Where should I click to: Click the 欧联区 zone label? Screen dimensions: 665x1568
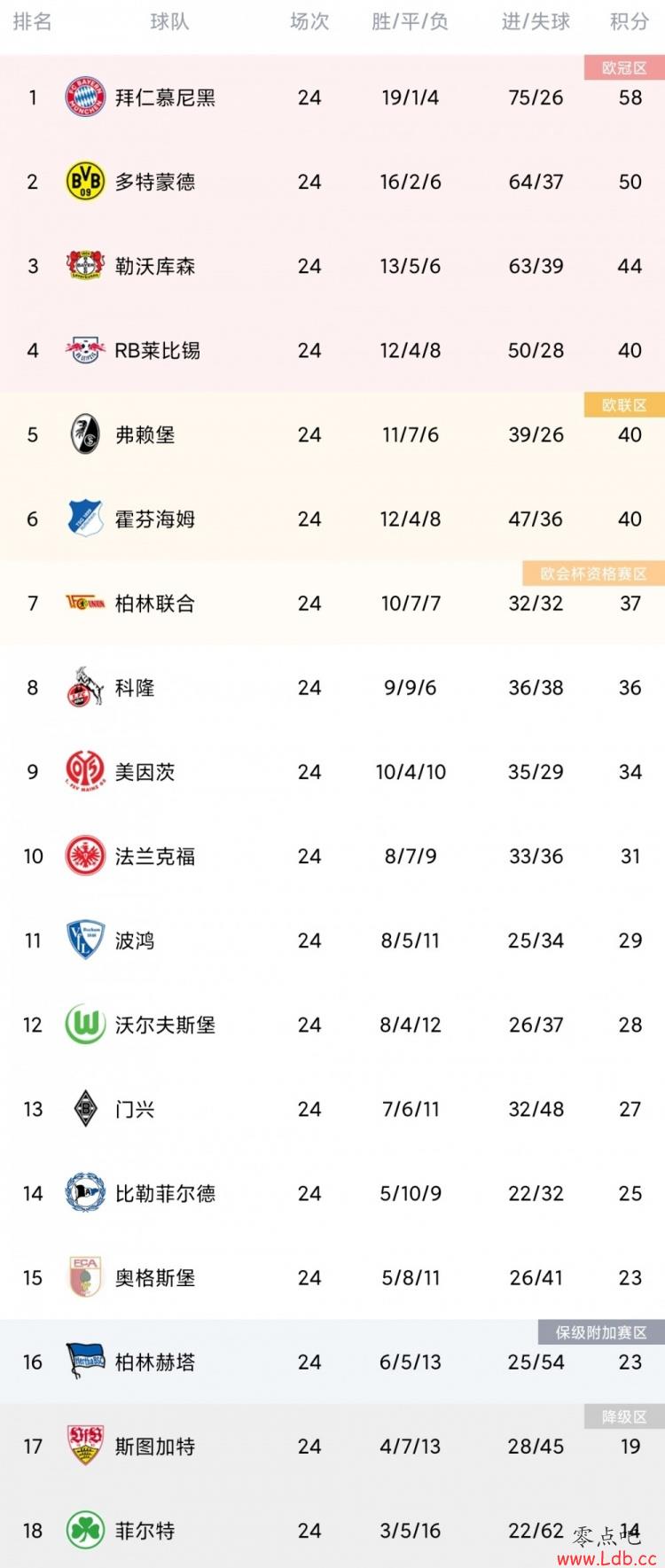click(624, 405)
